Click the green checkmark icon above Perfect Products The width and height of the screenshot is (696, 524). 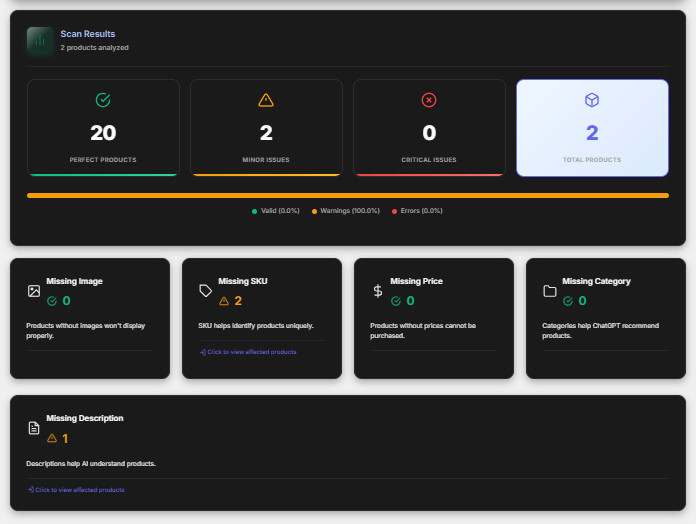click(x=103, y=100)
